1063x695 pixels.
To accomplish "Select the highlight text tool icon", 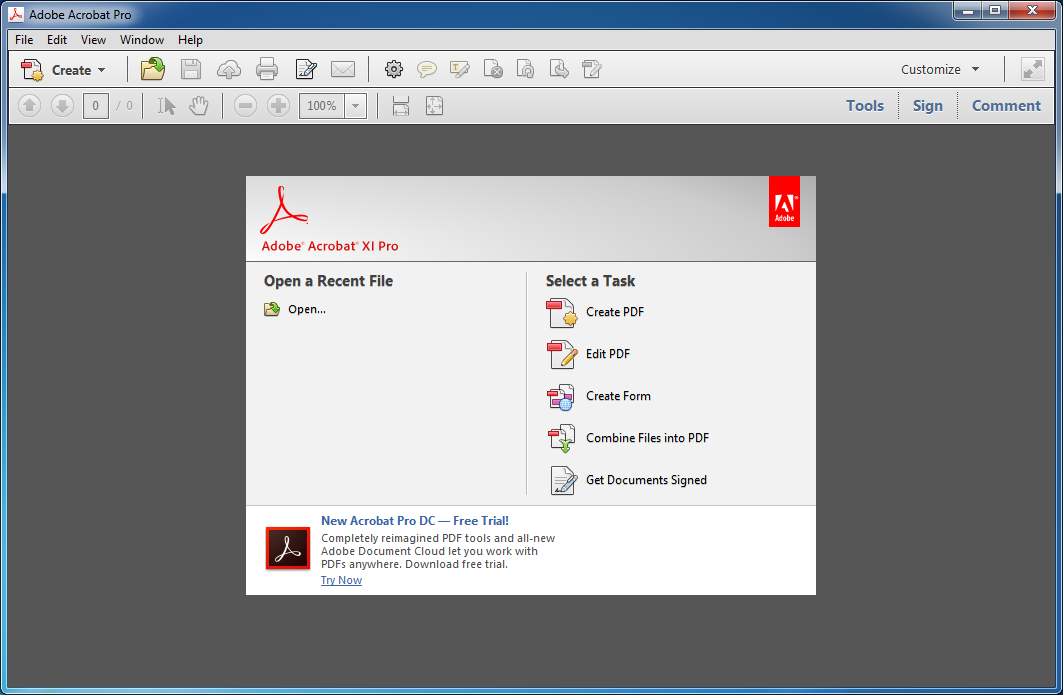I will pyautogui.click(x=460, y=69).
